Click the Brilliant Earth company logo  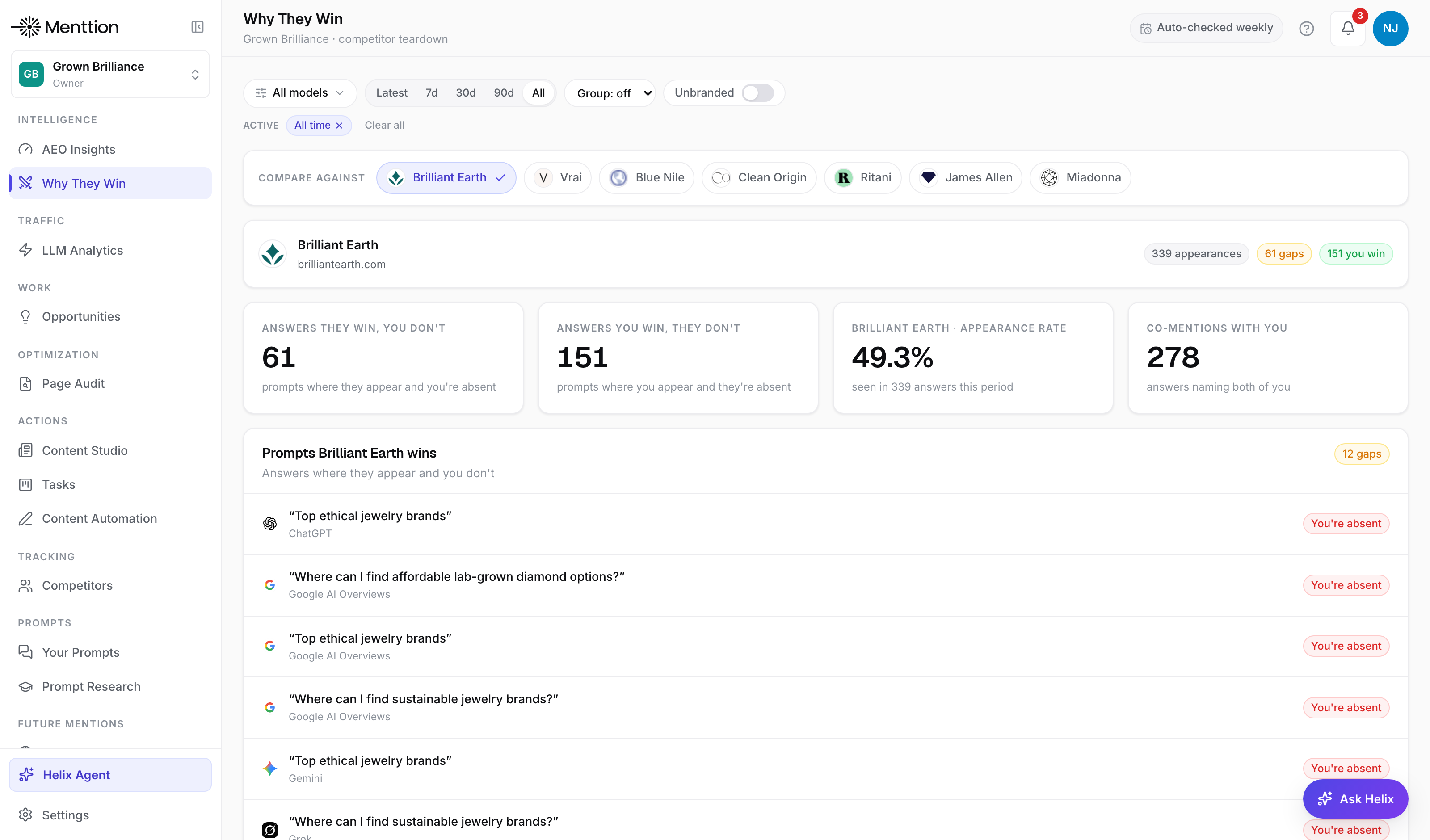tap(273, 254)
